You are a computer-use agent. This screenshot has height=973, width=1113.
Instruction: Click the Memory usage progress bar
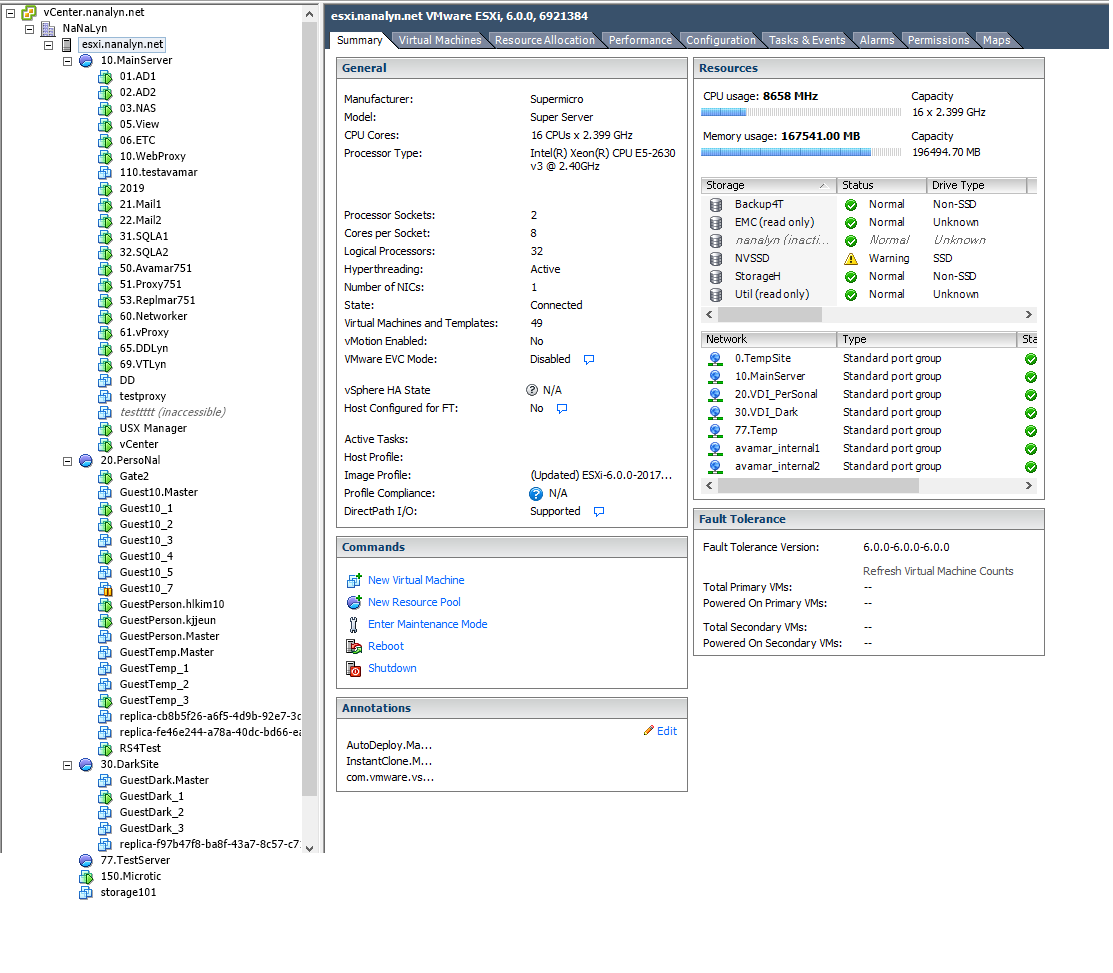(801, 152)
